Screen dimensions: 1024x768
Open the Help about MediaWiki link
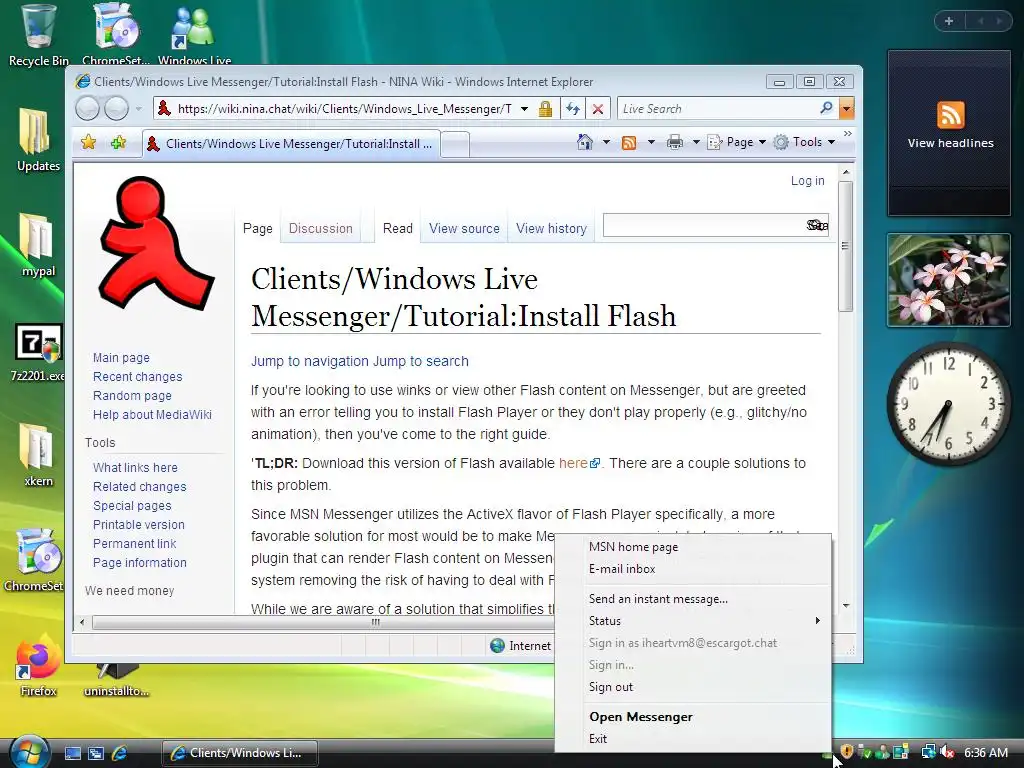152,415
